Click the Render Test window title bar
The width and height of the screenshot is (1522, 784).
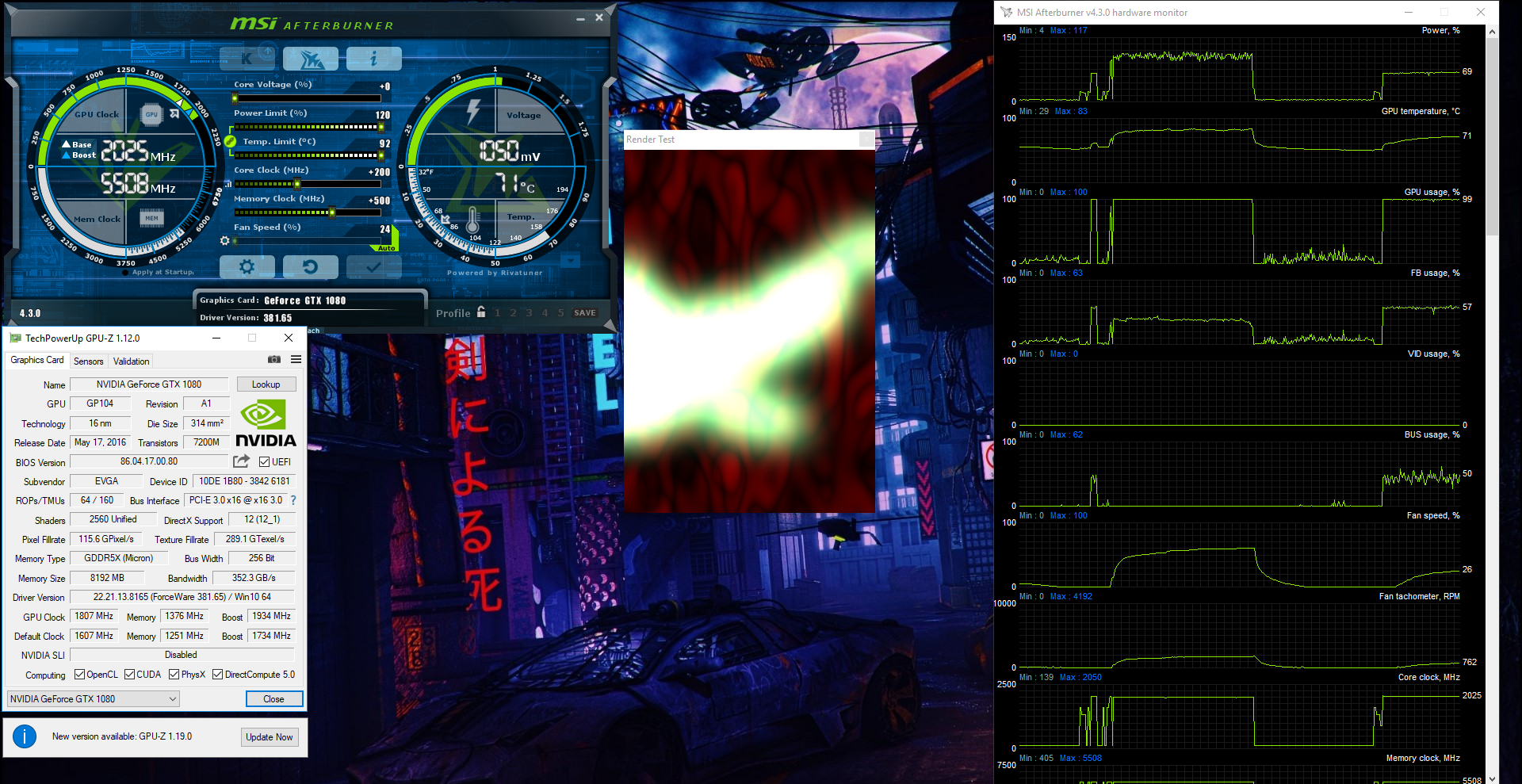(x=749, y=140)
